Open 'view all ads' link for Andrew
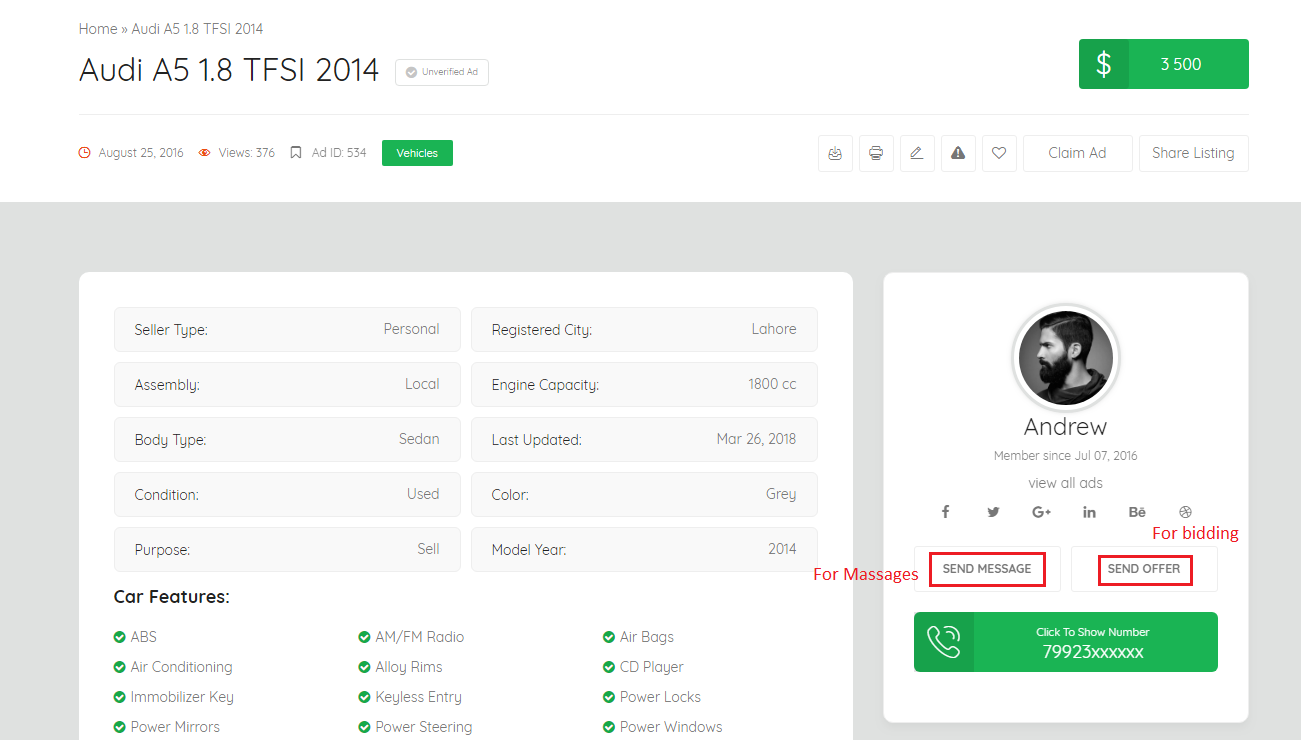Viewport: 1301px width, 740px height. [1066, 483]
